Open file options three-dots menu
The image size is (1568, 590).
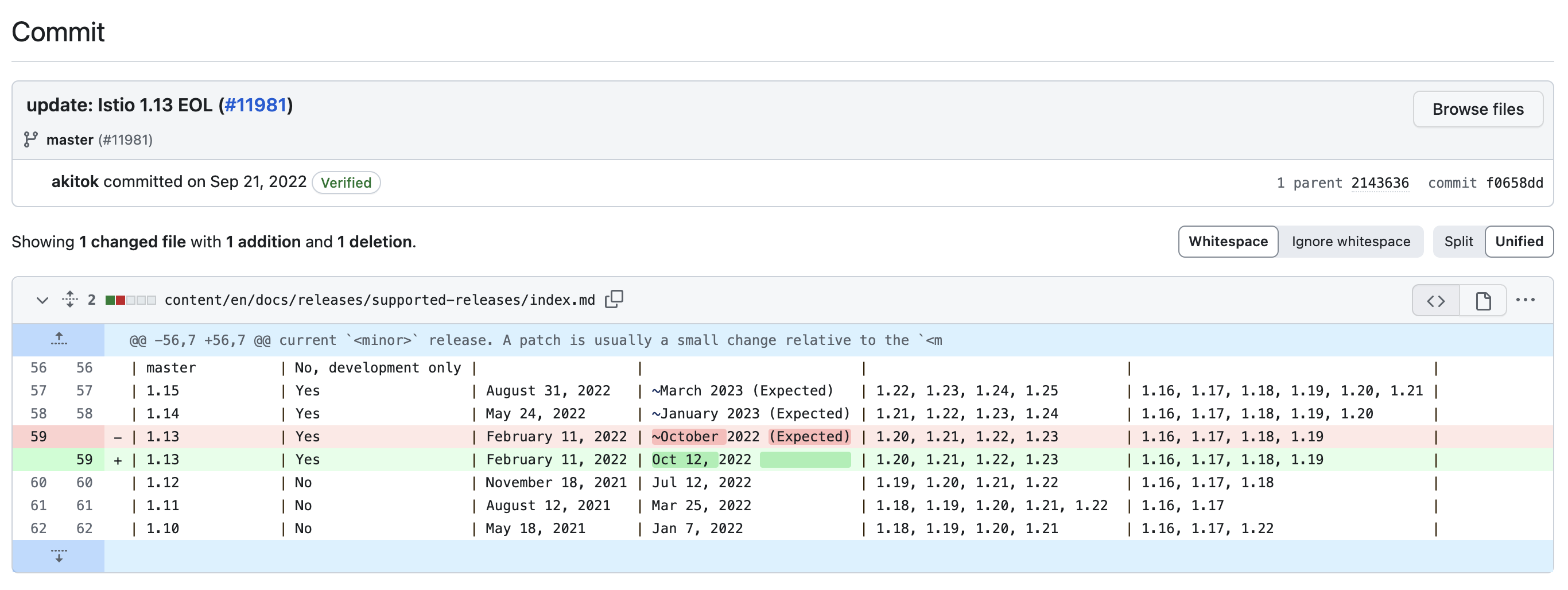coord(1525,300)
